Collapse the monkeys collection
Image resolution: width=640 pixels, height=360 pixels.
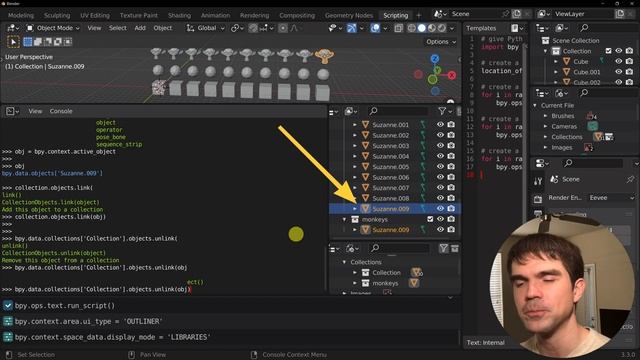(x=344, y=220)
